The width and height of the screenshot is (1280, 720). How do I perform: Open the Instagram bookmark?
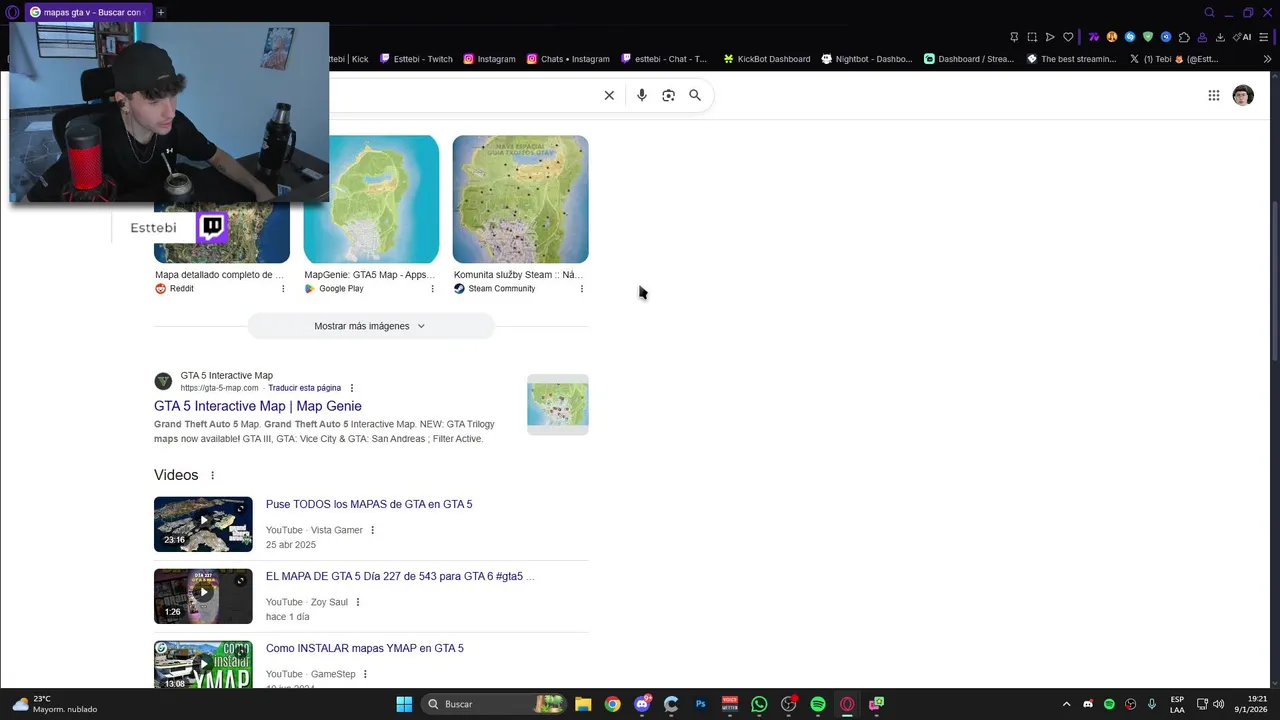(x=489, y=59)
